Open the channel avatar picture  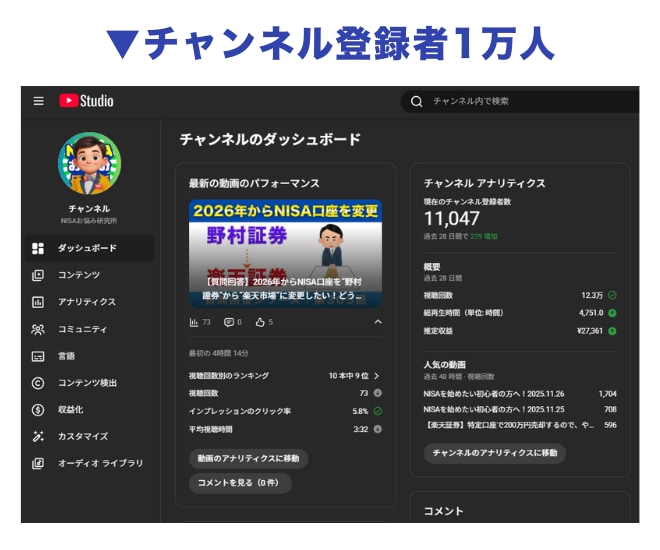tap(89, 164)
